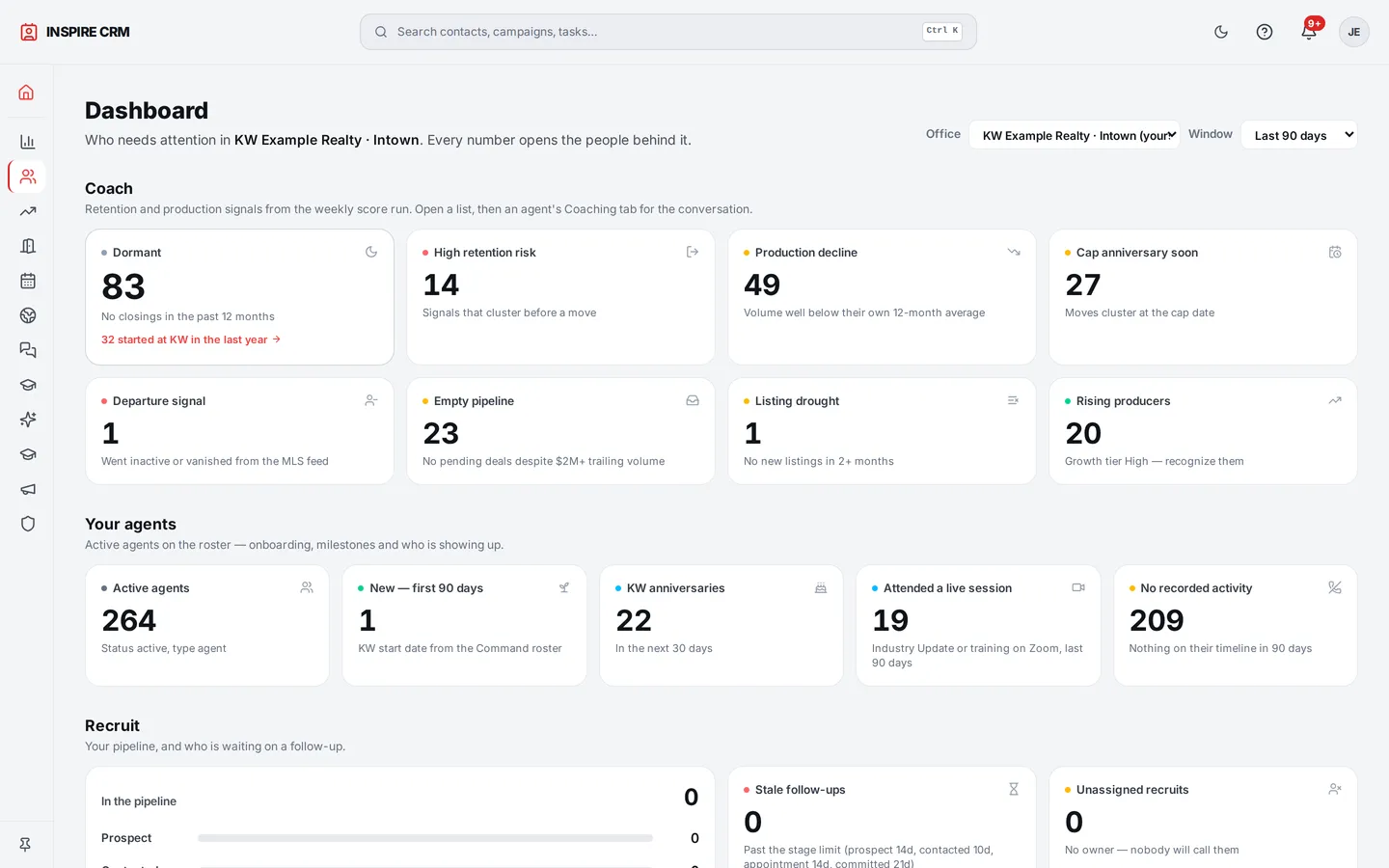The image size is (1389, 868).
Task: Follow the '32 started at KW in the last year' link
Action: coord(191,339)
